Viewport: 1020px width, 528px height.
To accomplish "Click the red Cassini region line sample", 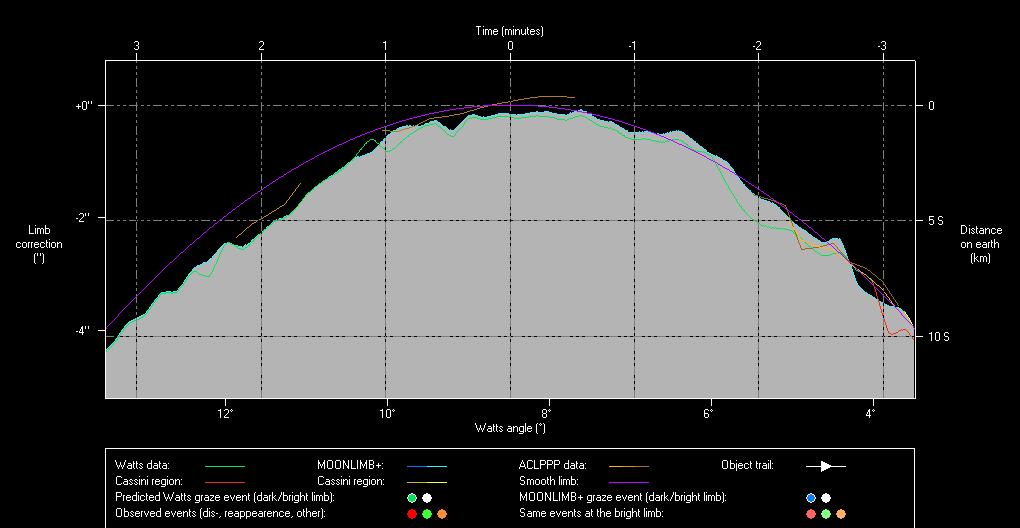I will (224, 482).
